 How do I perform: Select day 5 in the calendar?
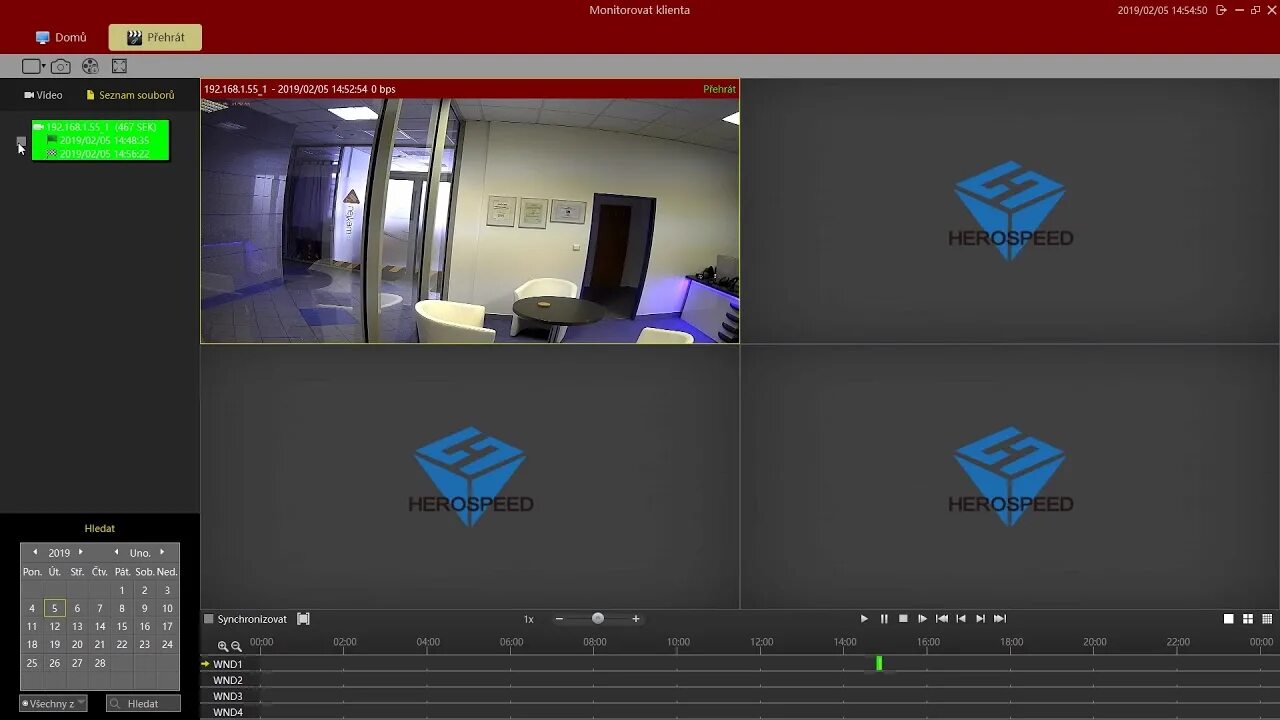pyautogui.click(x=54, y=608)
